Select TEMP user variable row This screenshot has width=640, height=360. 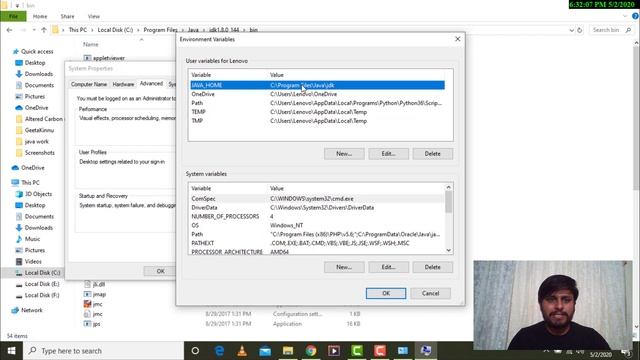pyautogui.click(x=318, y=112)
